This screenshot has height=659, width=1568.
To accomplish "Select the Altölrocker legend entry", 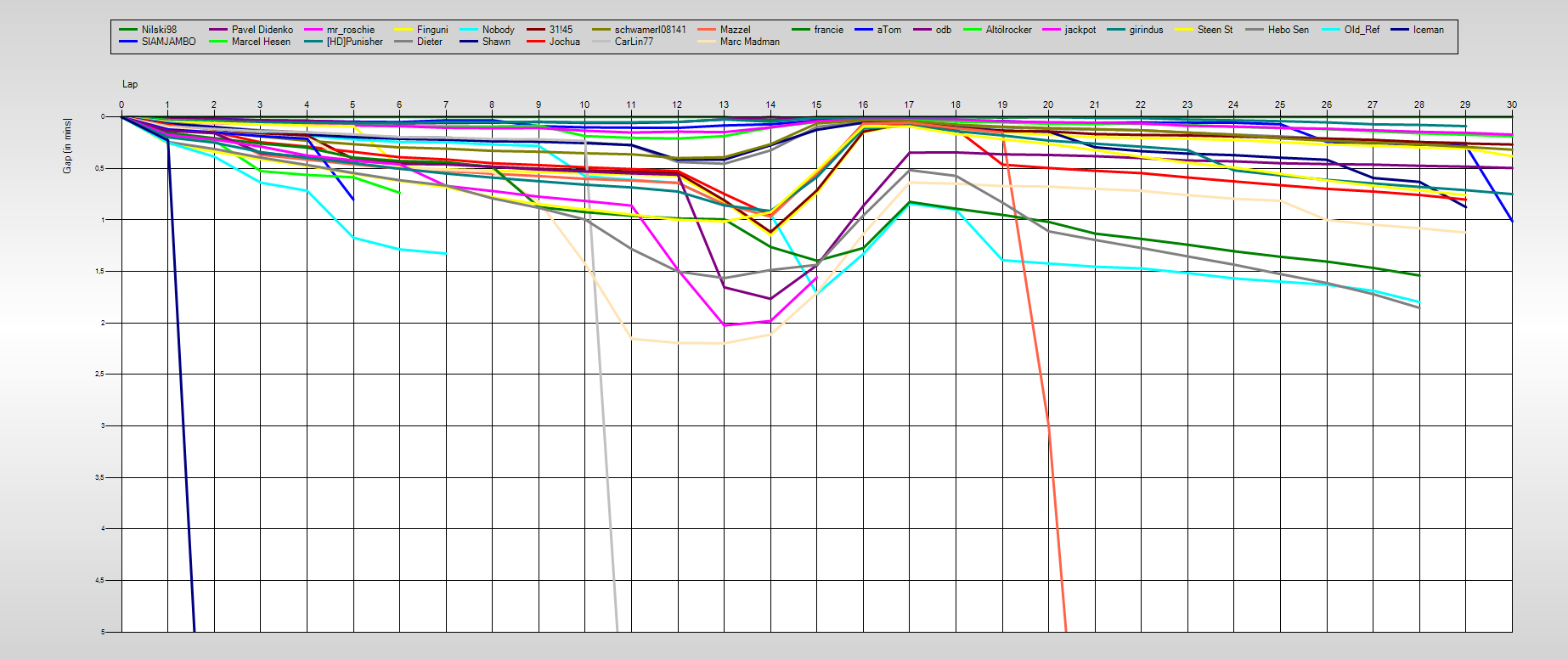I will [1008, 30].
